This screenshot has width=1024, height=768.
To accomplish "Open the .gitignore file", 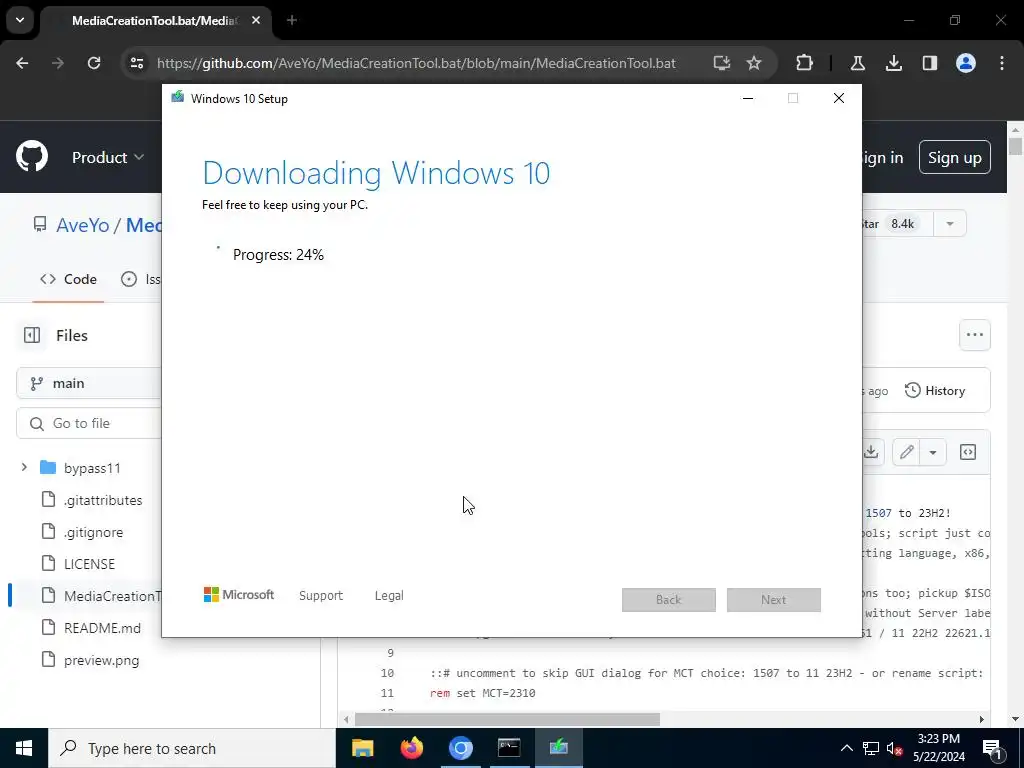I will (x=93, y=532).
